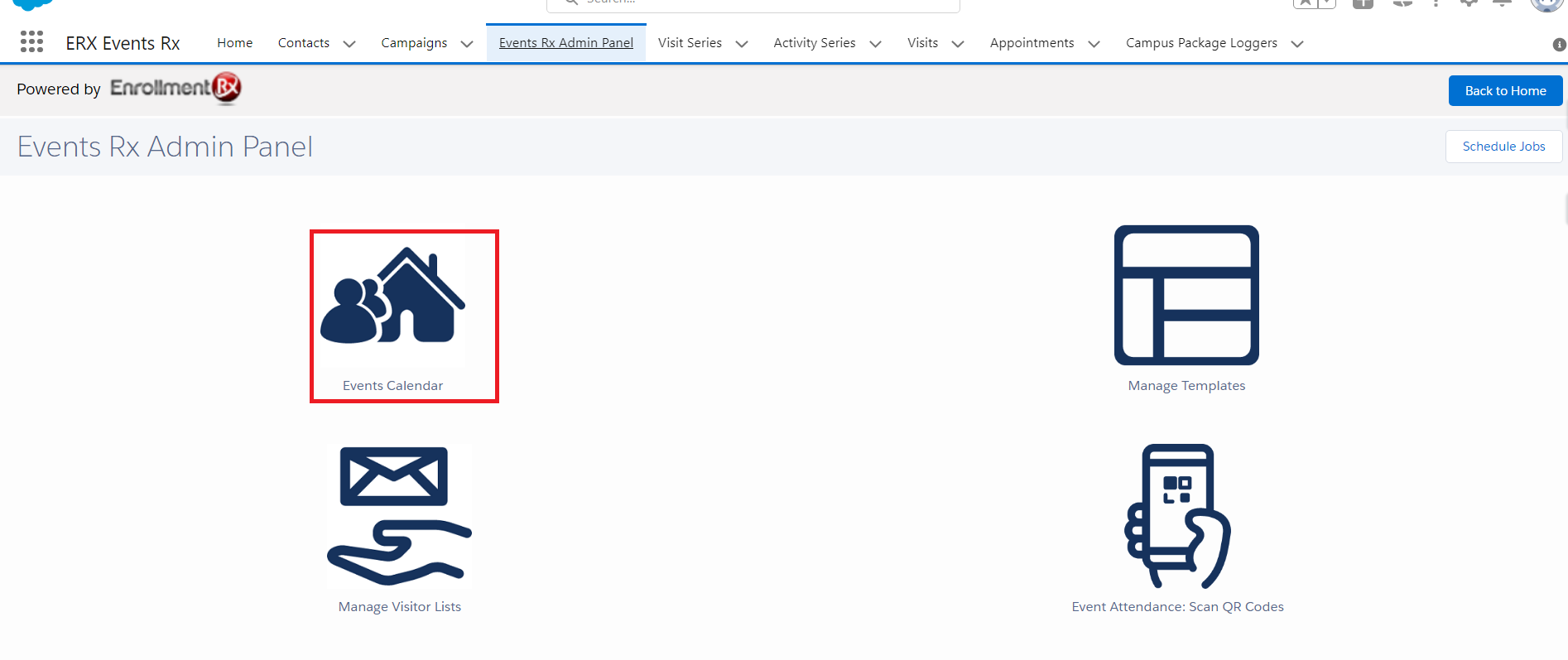Go to the Home tab

coord(235,43)
